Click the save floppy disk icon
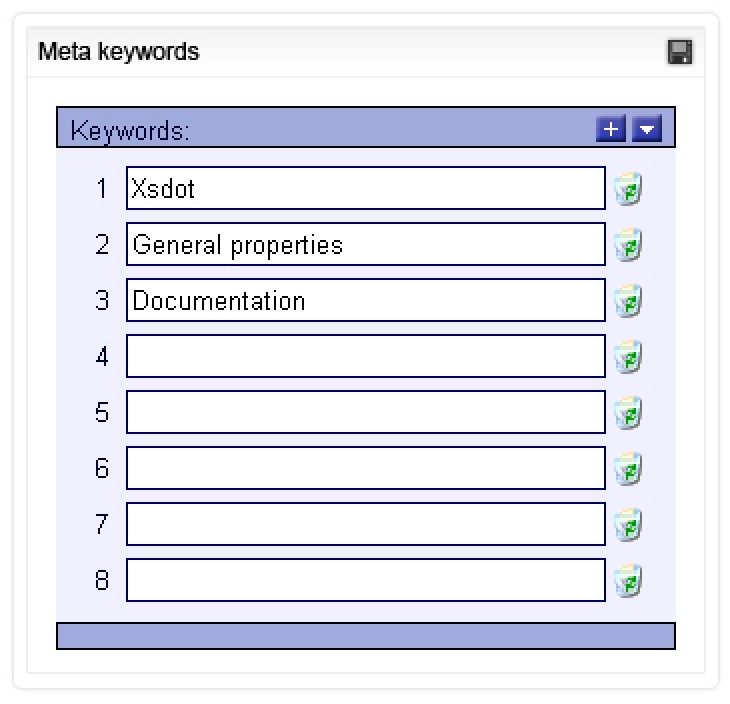 (x=680, y=52)
